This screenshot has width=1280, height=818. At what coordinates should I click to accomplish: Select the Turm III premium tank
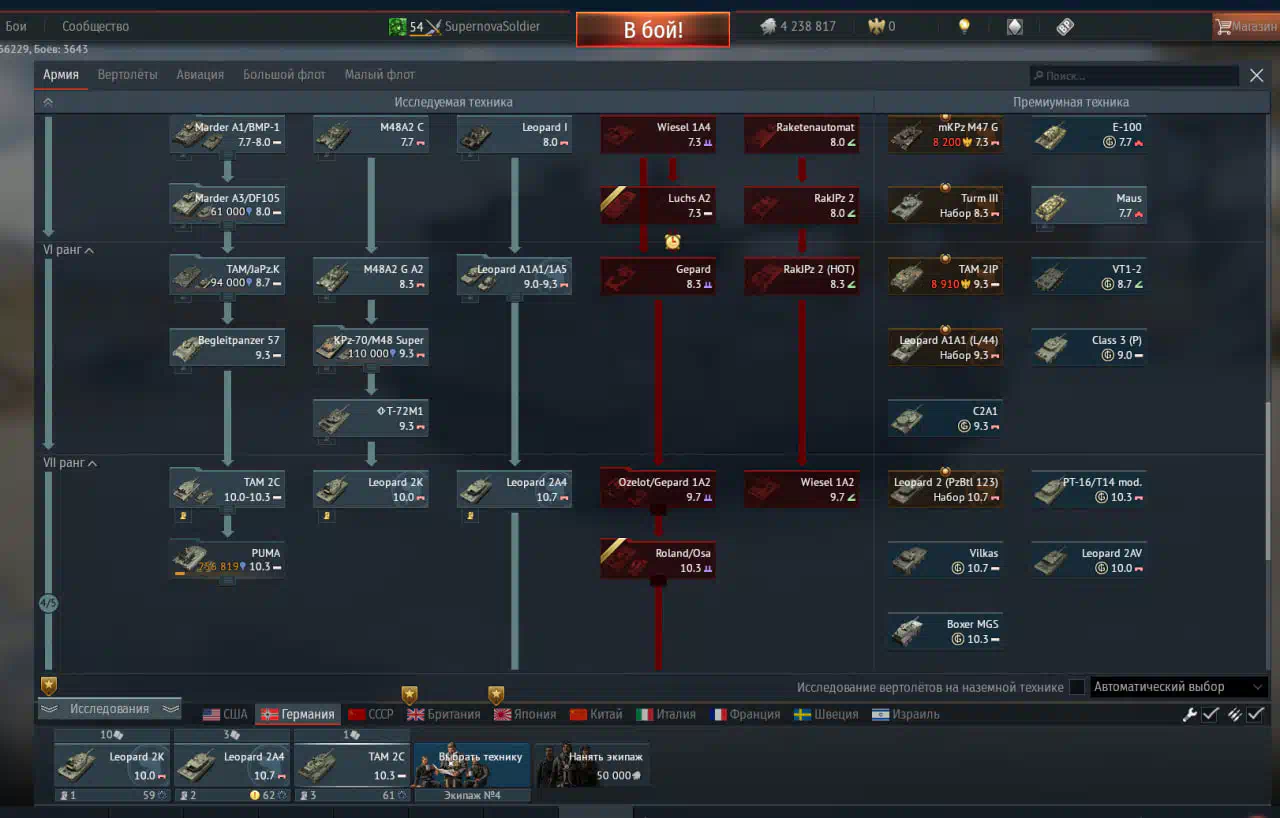(x=946, y=205)
